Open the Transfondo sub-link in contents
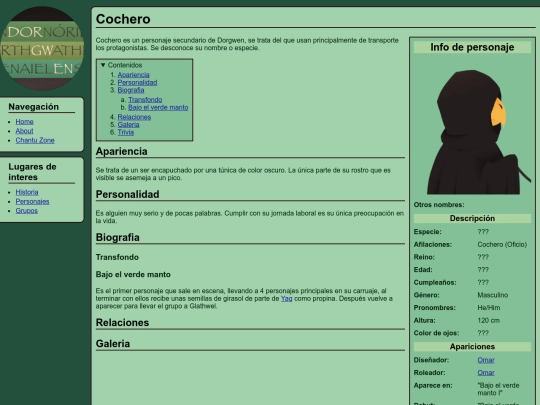This screenshot has width=540, height=405. coord(145,100)
